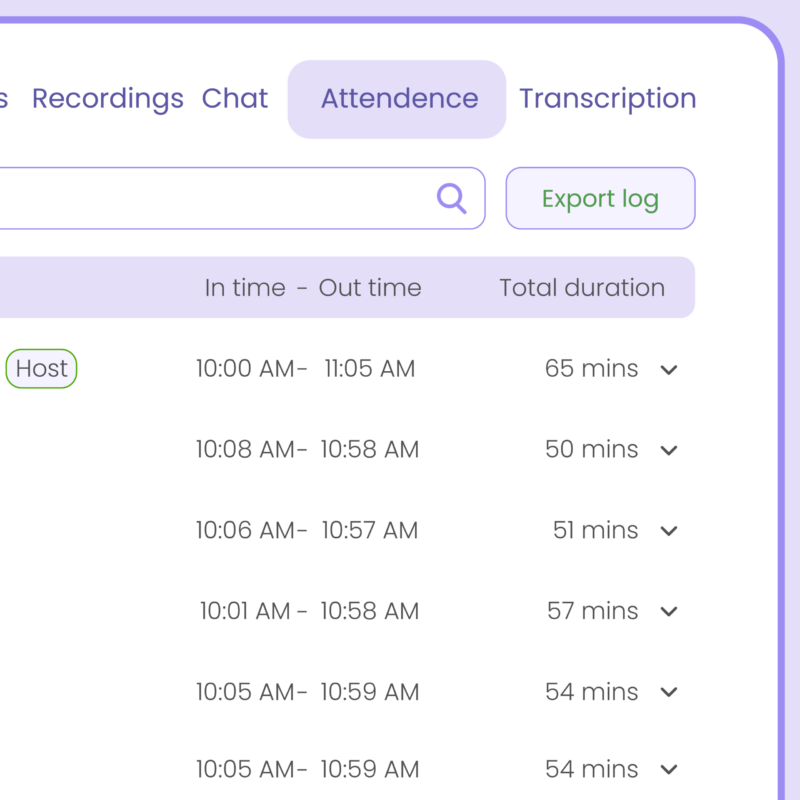Expand the 65 mins host row chevron
The height and width of the screenshot is (800, 800).
669,370
